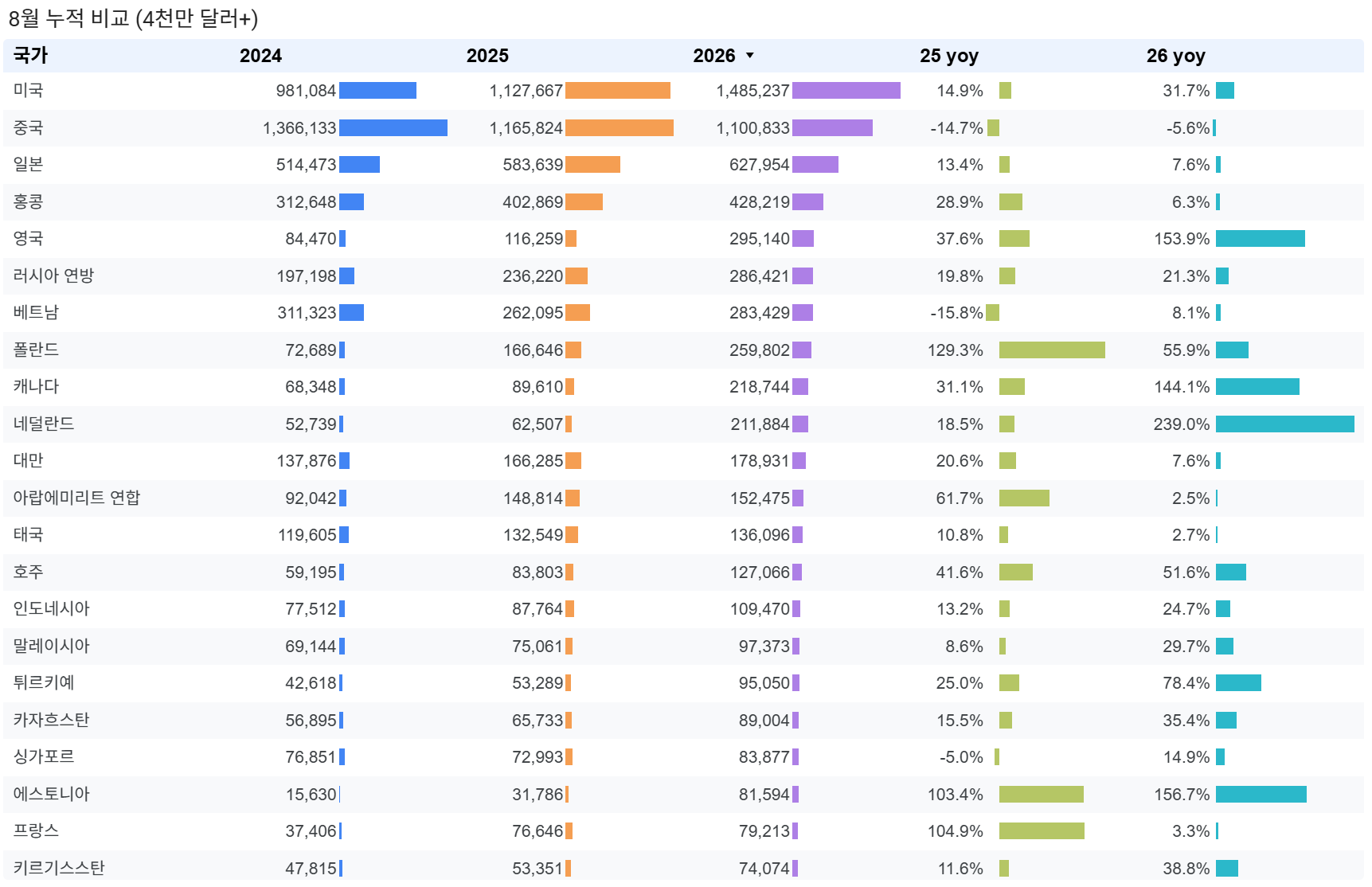Image resolution: width=1372 pixels, height=887 pixels.
Task: Select the 일본 country cell
Action: click(x=29, y=165)
